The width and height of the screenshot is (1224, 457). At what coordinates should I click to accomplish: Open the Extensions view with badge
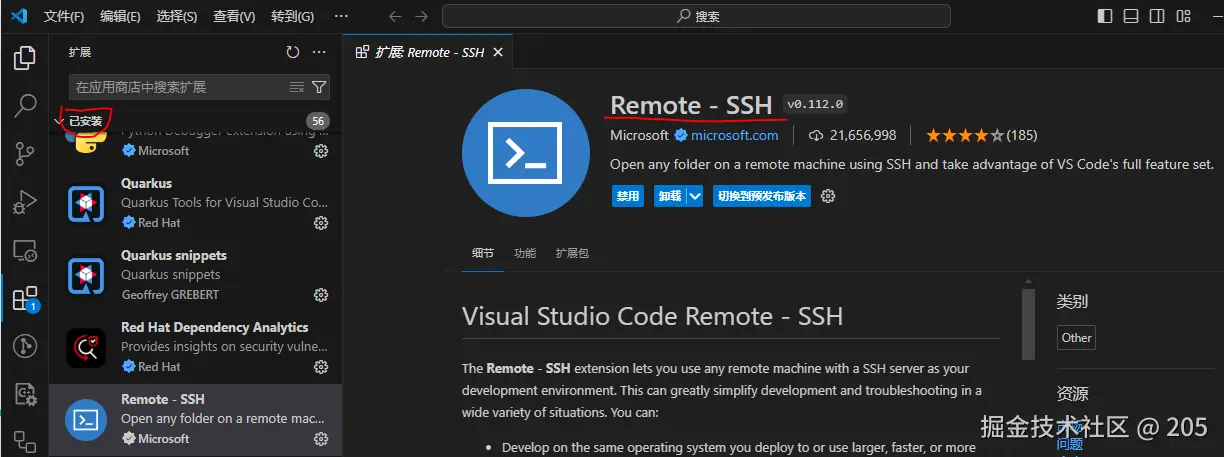click(24, 298)
